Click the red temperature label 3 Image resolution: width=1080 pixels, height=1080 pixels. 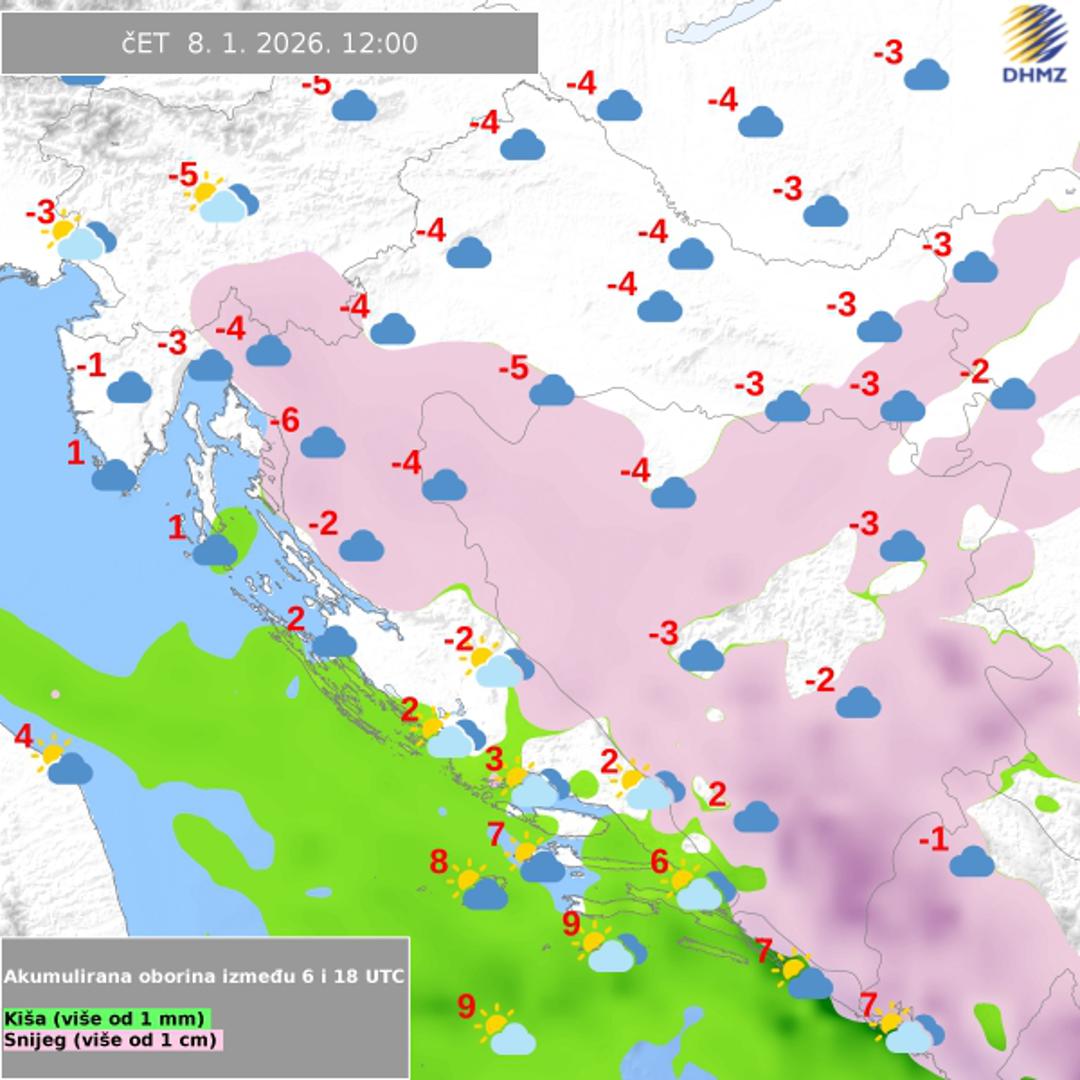pos(494,760)
